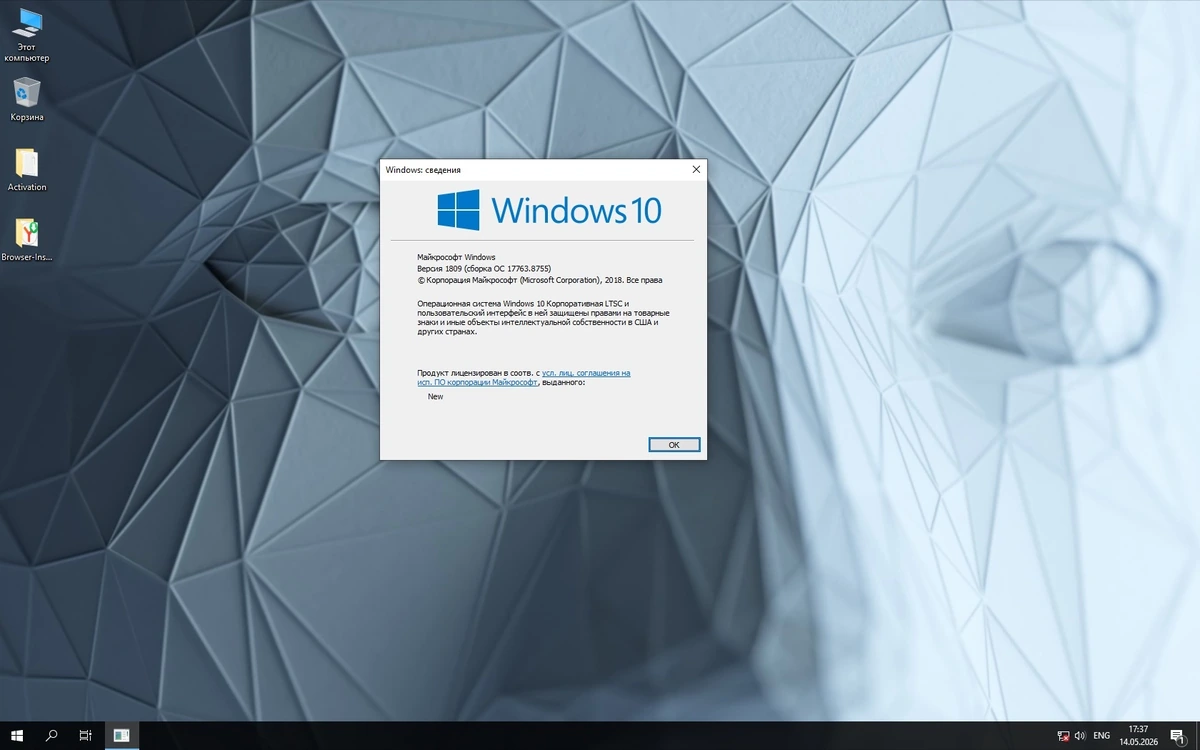Viewport: 1200px width, 750px height.
Task: Click the Windows: сведения title bar
Action: tap(532, 170)
